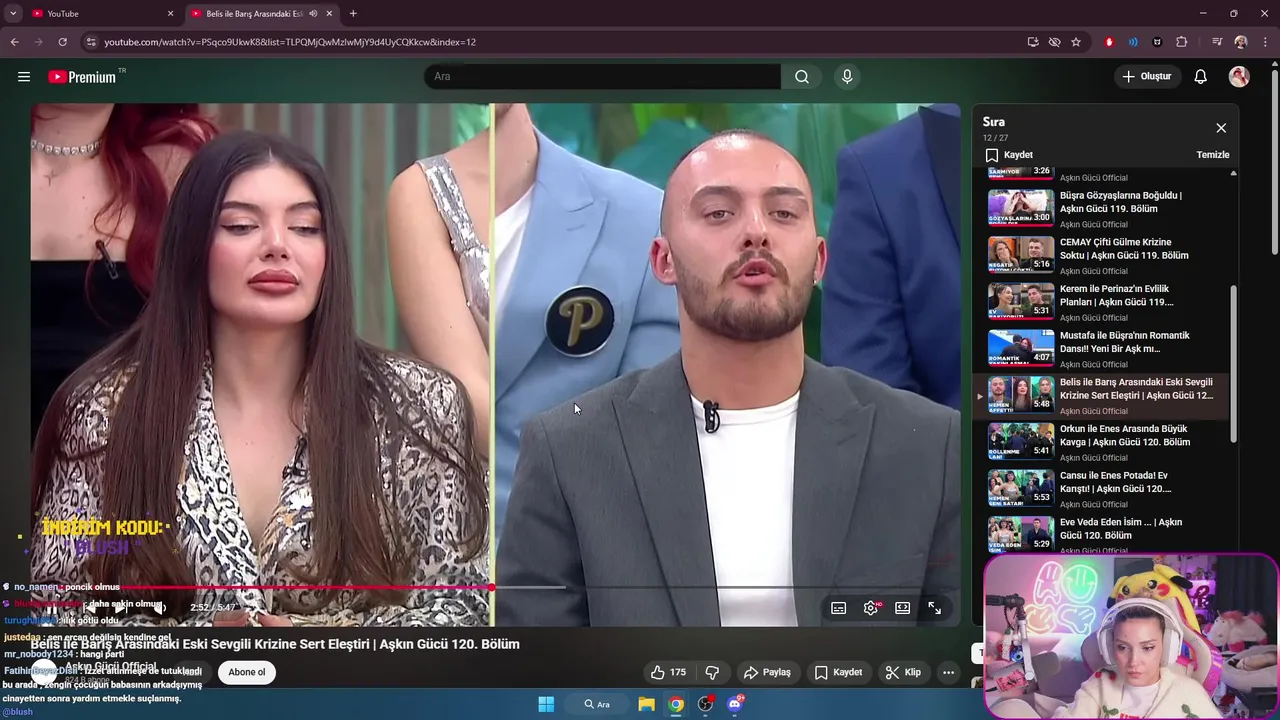Focus the YouTube Ara search field
The height and width of the screenshot is (720, 1280).
602,77
